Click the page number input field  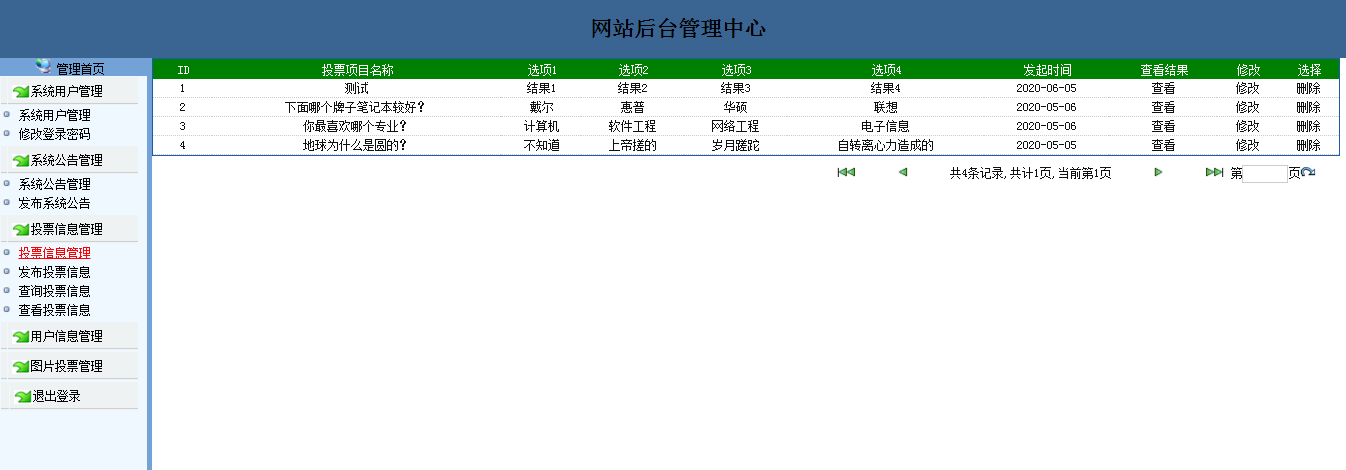pos(1265,174)
